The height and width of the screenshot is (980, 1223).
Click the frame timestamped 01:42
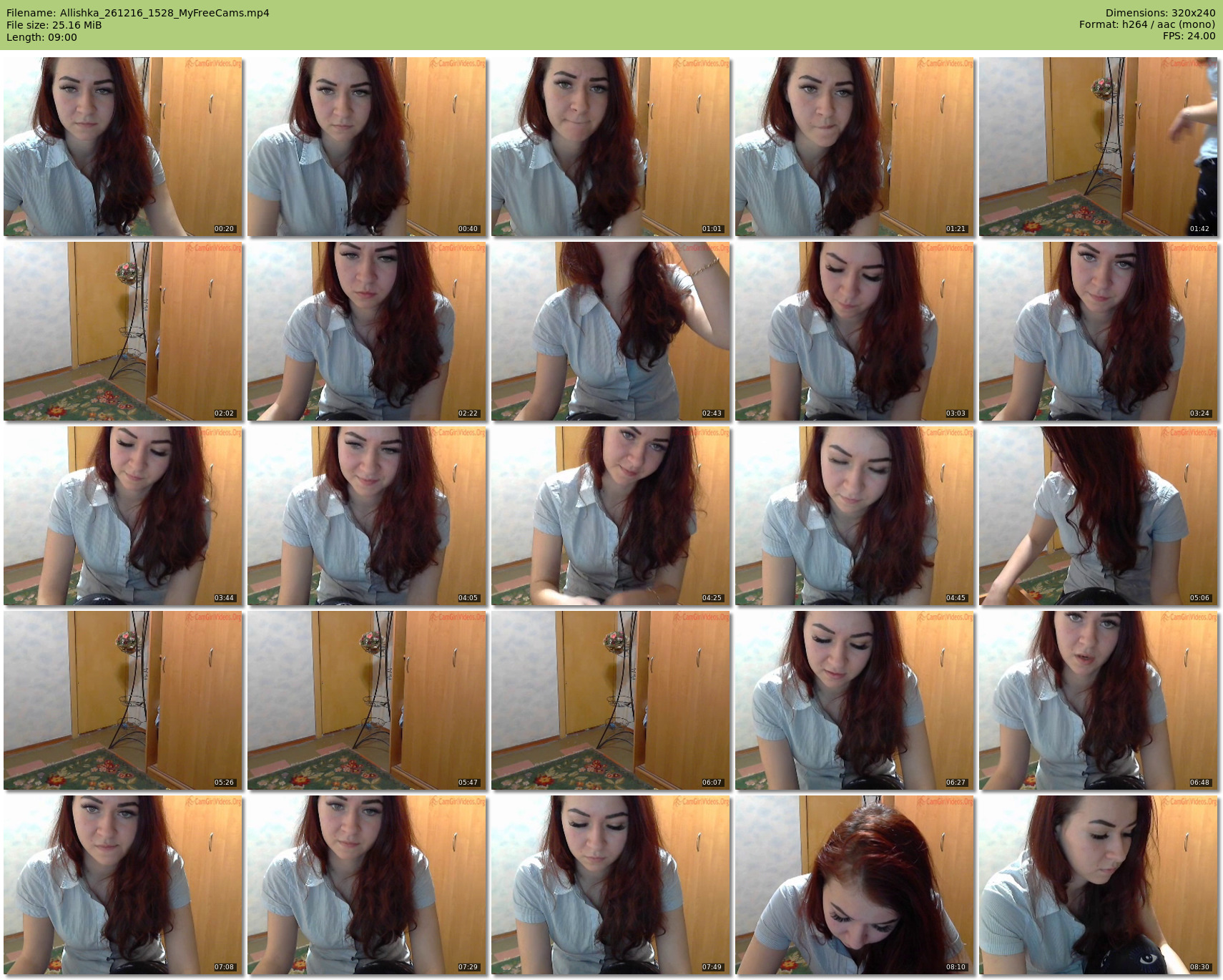click(1098, 147)
